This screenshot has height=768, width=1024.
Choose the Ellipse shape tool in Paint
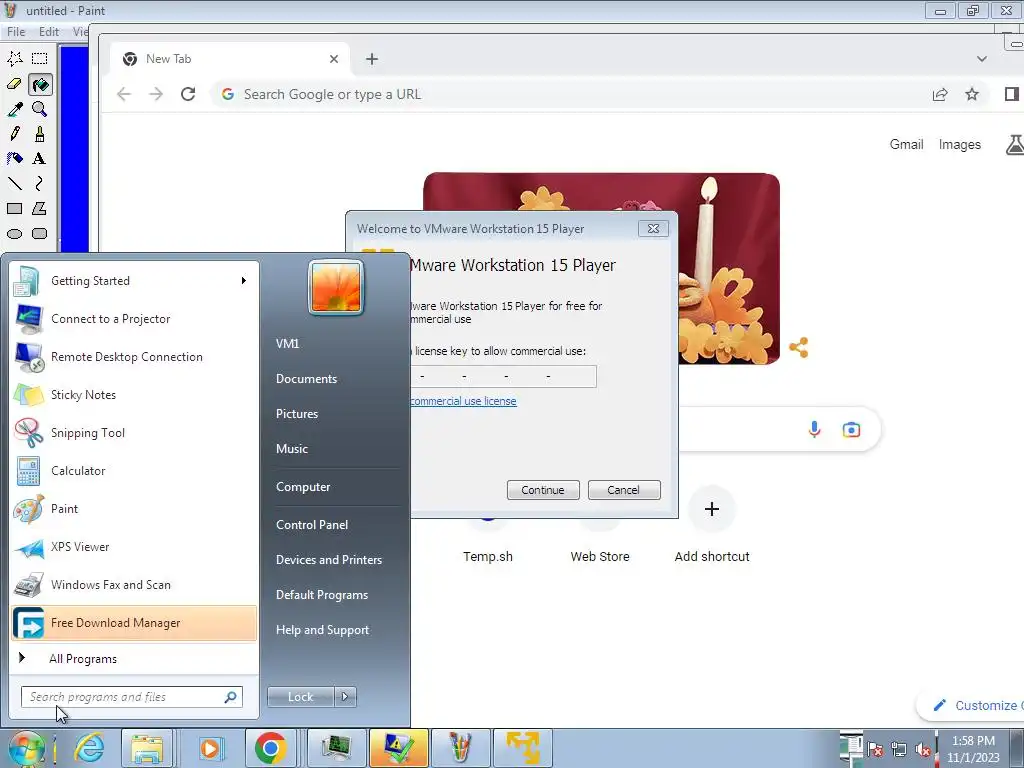[x=14, y=233]
